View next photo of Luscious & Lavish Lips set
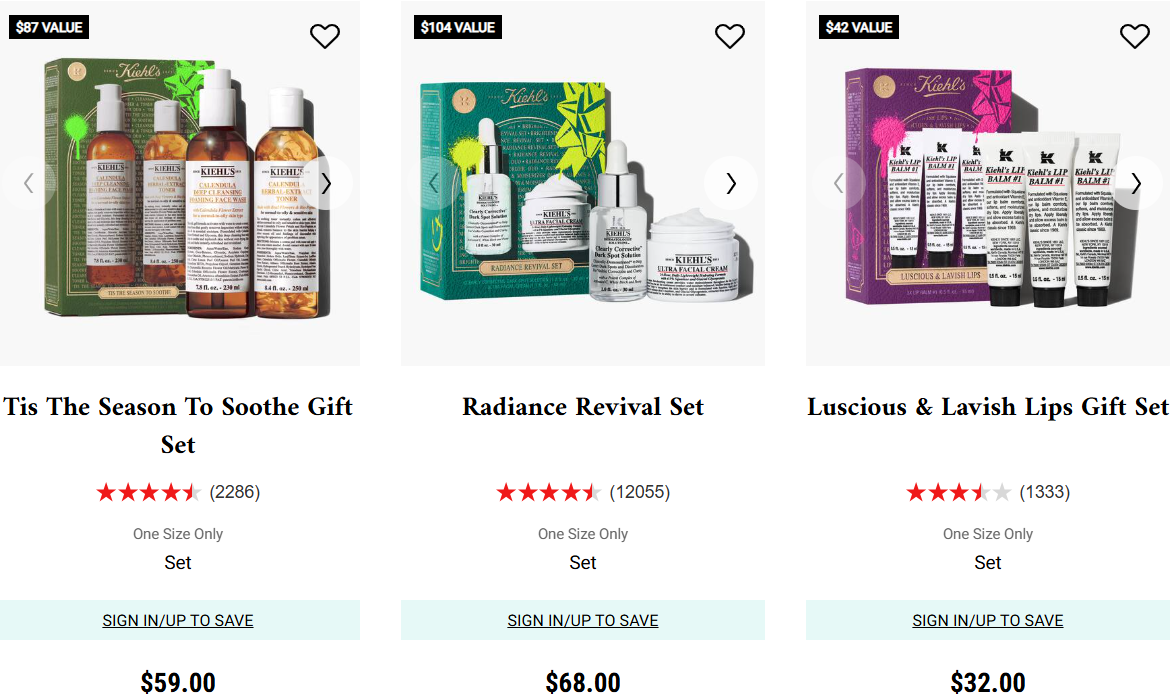This screenshot has height=694, width=1174. coord(1136,183)
